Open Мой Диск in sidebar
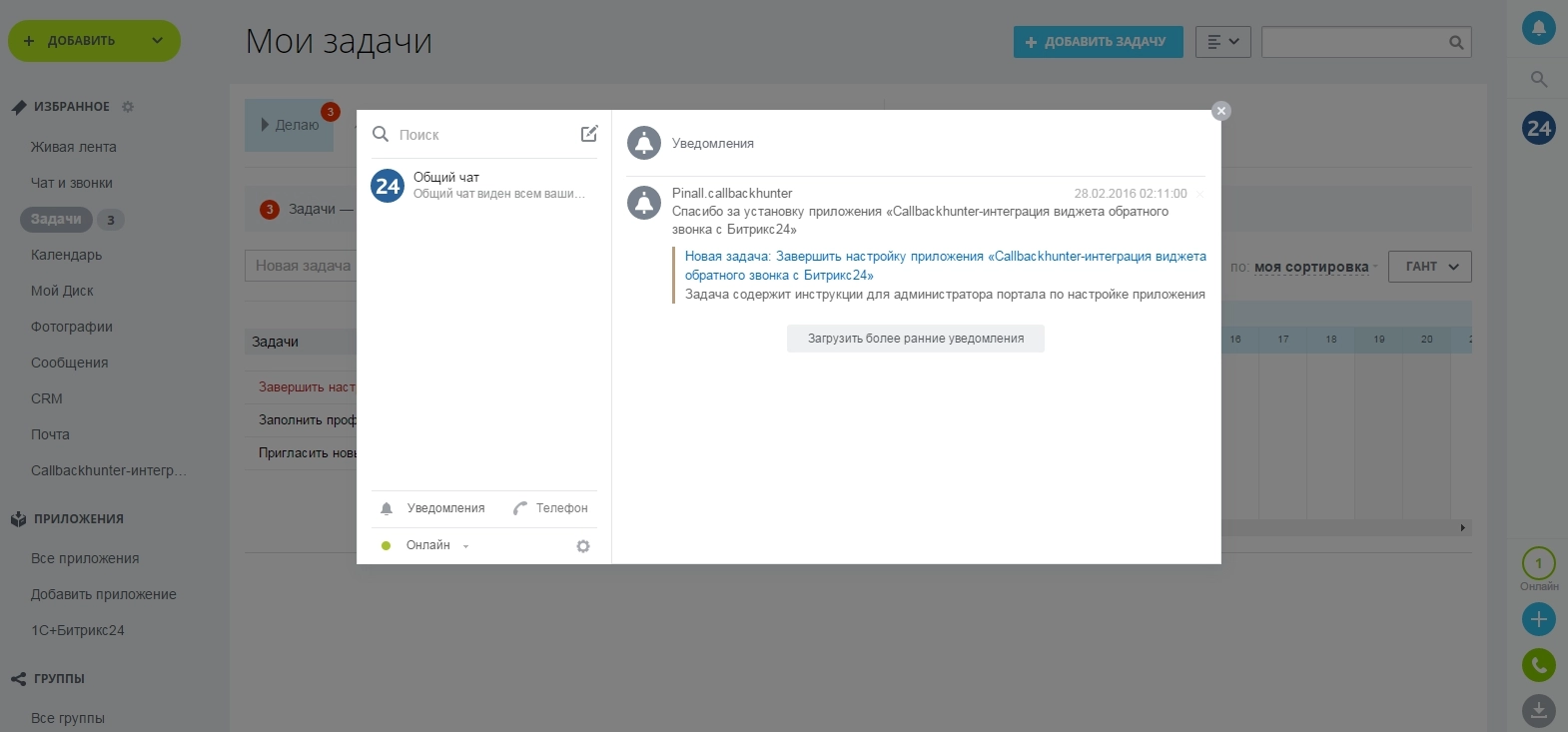This screenshot has height=732, width=1568. 62,291
